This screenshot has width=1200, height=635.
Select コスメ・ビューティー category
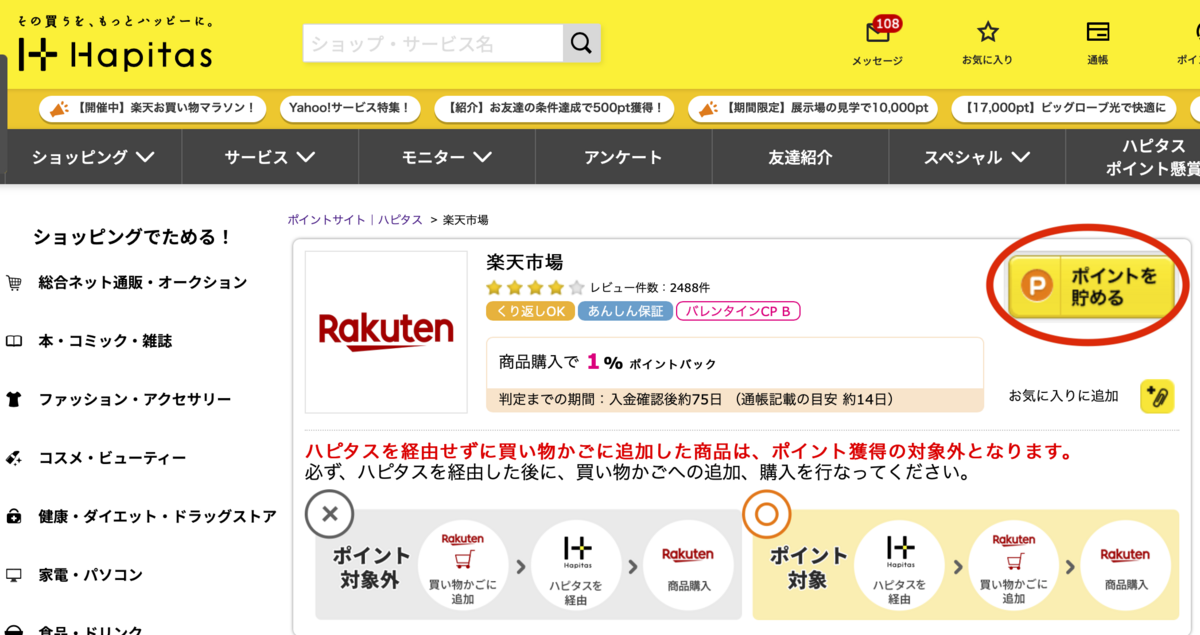point(112,458)
